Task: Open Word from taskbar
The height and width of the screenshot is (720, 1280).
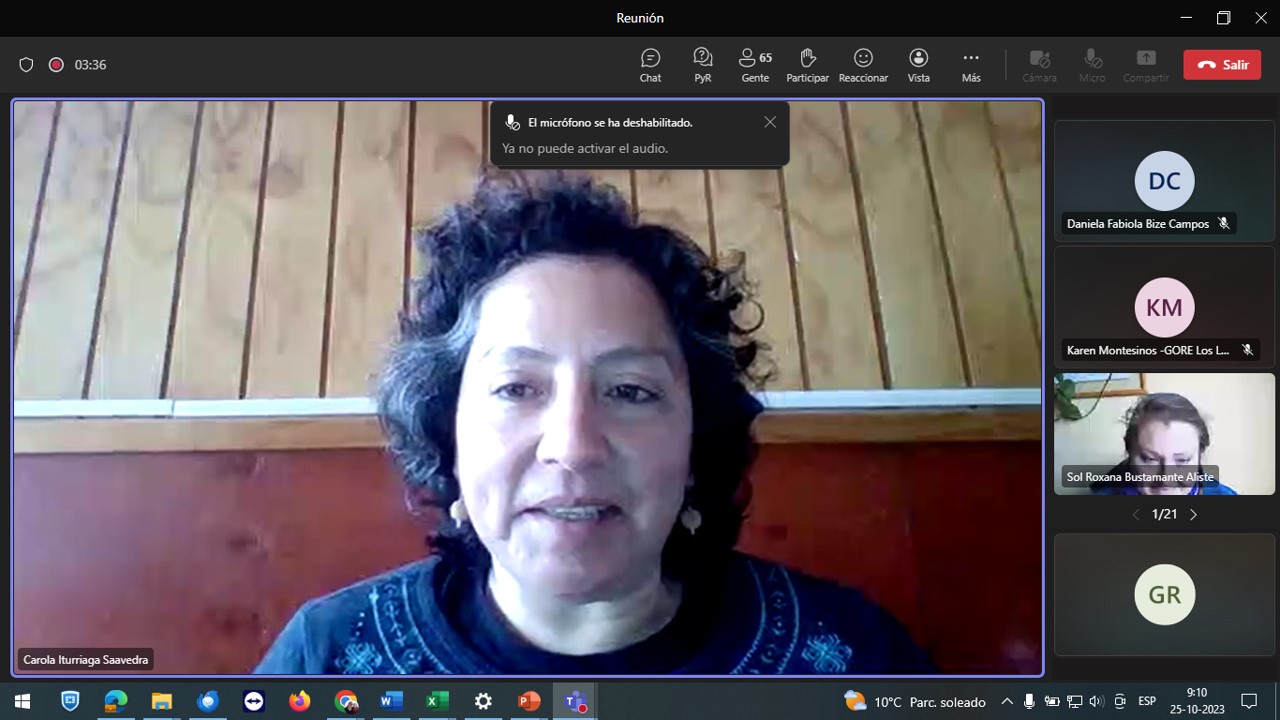Action: (x=391, y=701)
